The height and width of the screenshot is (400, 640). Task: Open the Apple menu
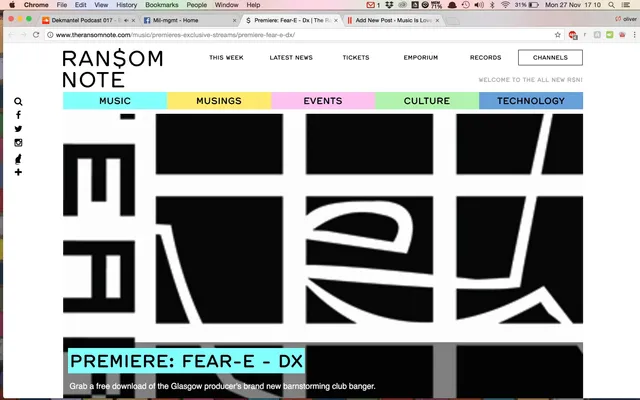tap(12, 5)
